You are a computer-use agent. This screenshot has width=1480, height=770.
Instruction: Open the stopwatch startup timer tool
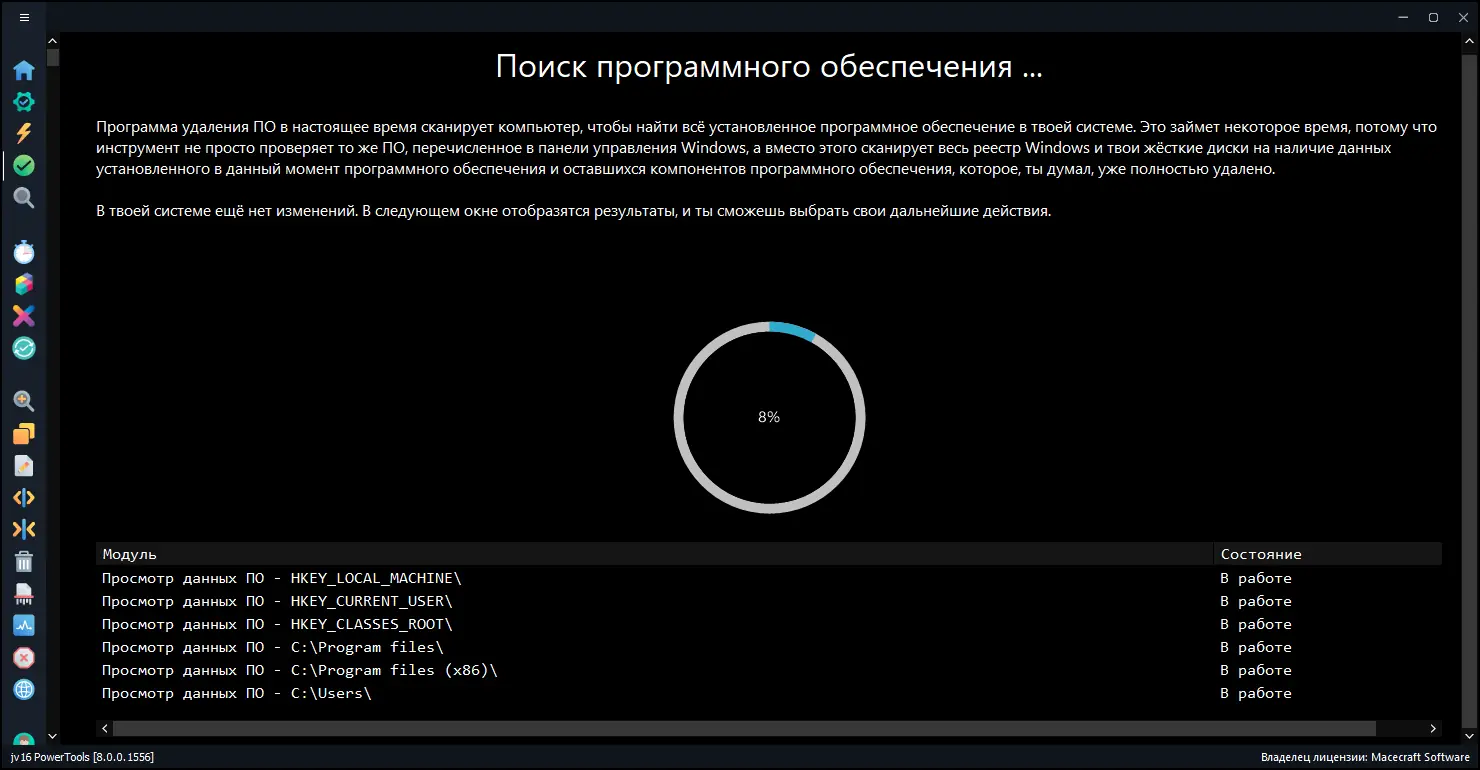24,252
